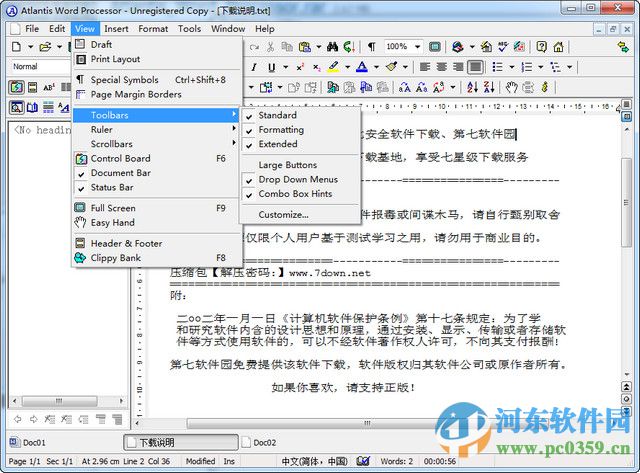Open the Format menu
Screen dimensions: 640x473
pyautogui.click(x=153, y=29)
